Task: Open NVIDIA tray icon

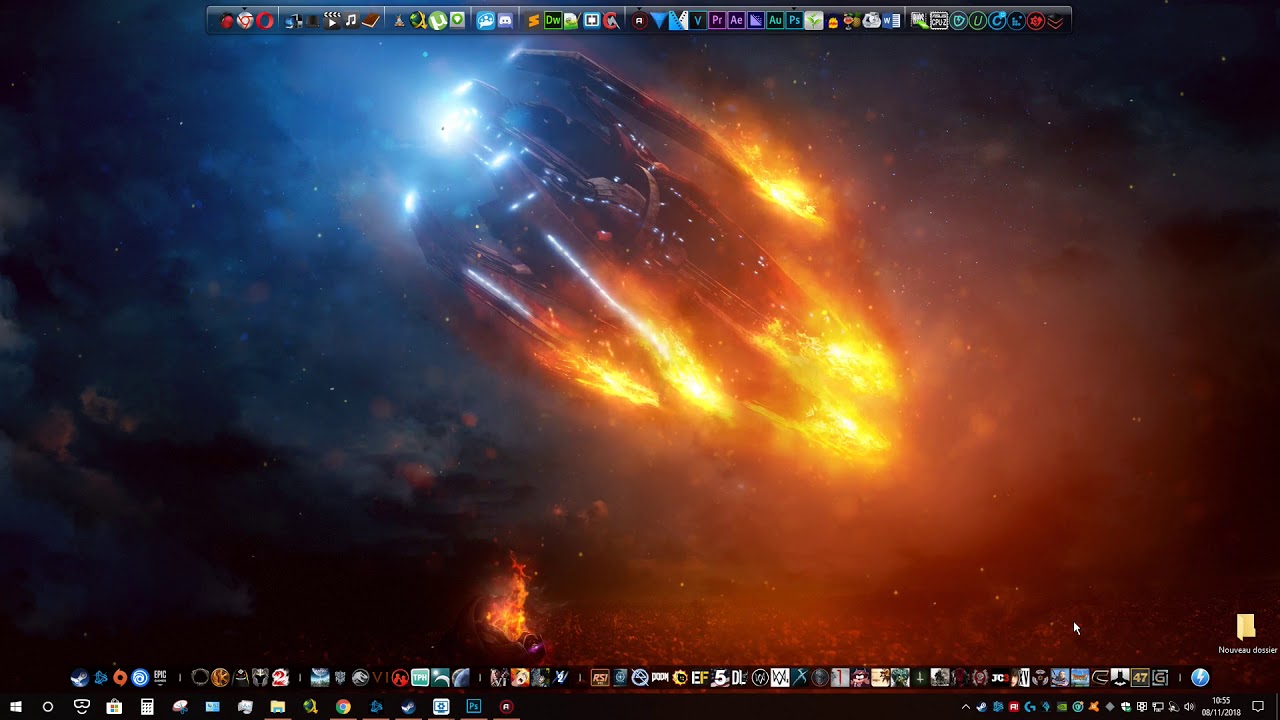Action: [1062, 707]
